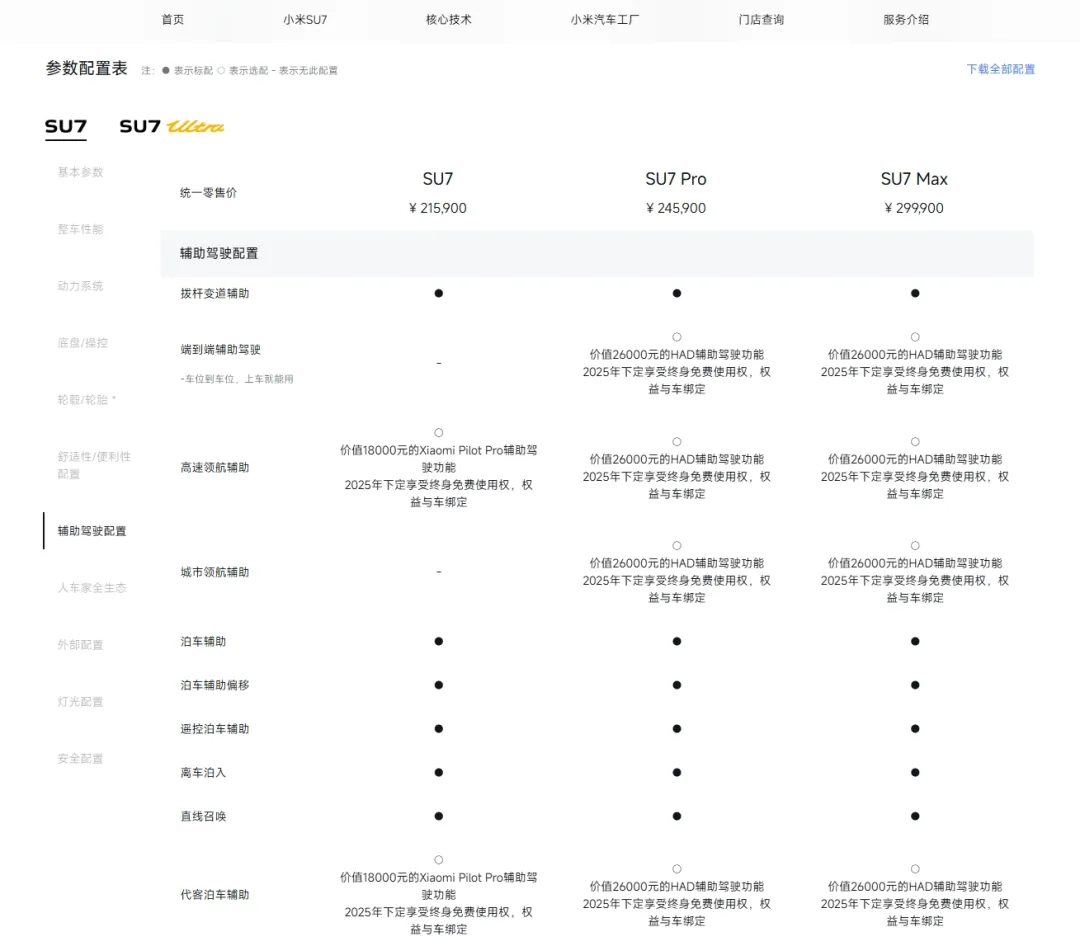Select 动力系统 from the left sidebar
This screenshot has height=946, width=1080.
pos(80,286)
